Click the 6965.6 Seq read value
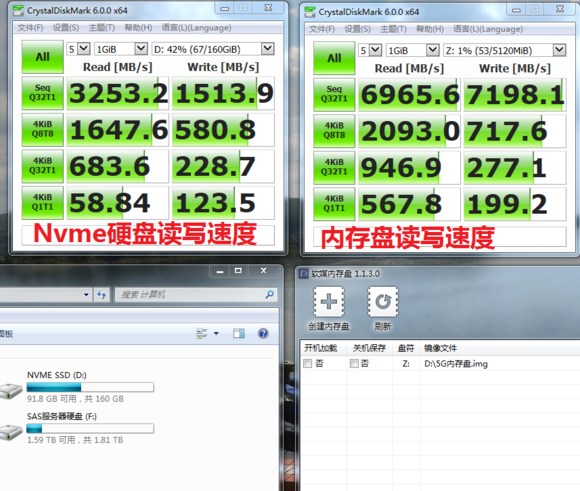This screenshot has width=580, height=491. [x=409, y=95]
